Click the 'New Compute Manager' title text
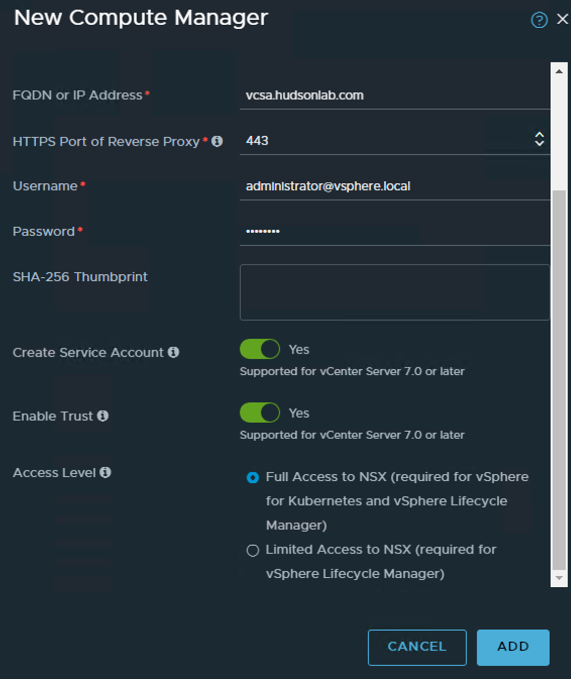The height and width of the screenshot is (679, 571). (141, 18)
